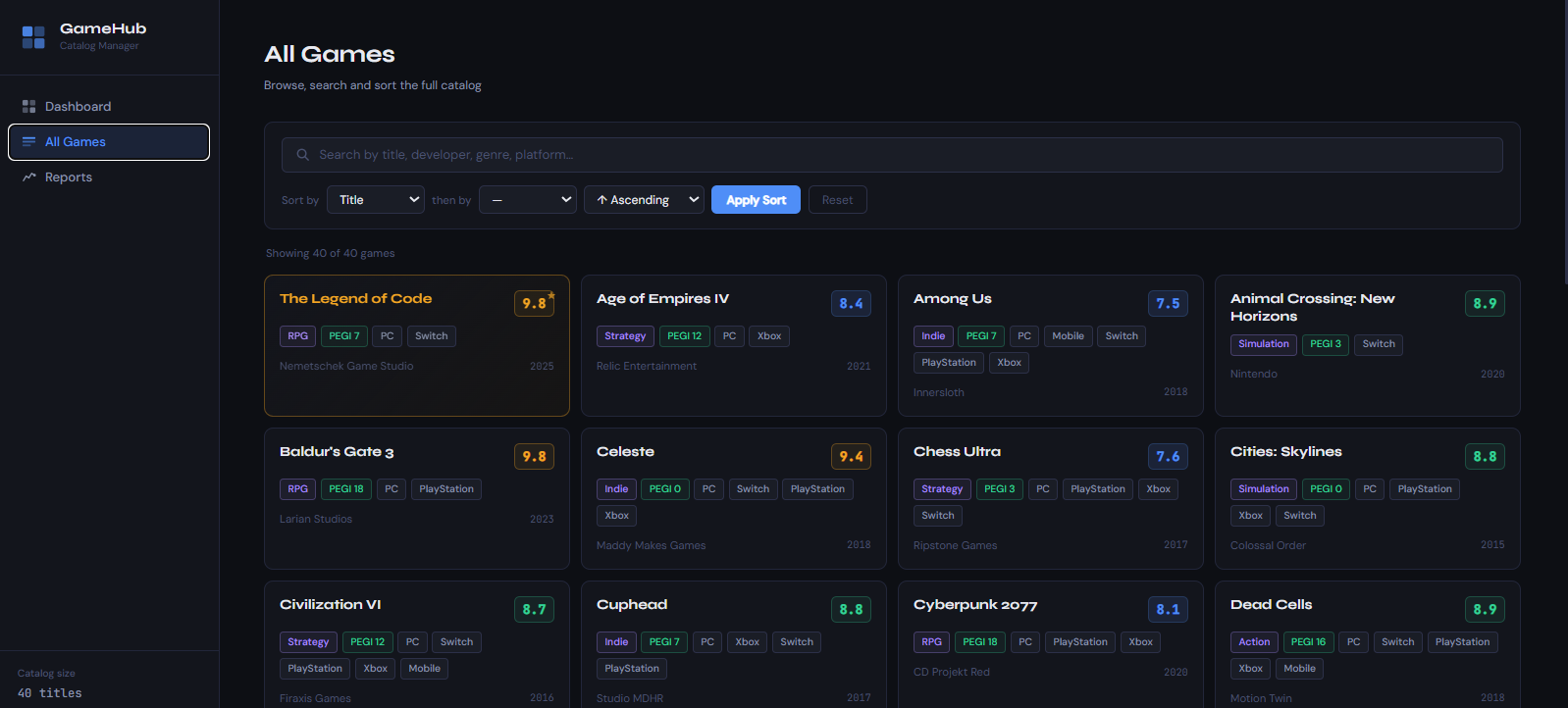The height and width of the screenshot is (708, 1568).
Task: Click the magnifier icon in the search bar
Action: tap(303, 155)
